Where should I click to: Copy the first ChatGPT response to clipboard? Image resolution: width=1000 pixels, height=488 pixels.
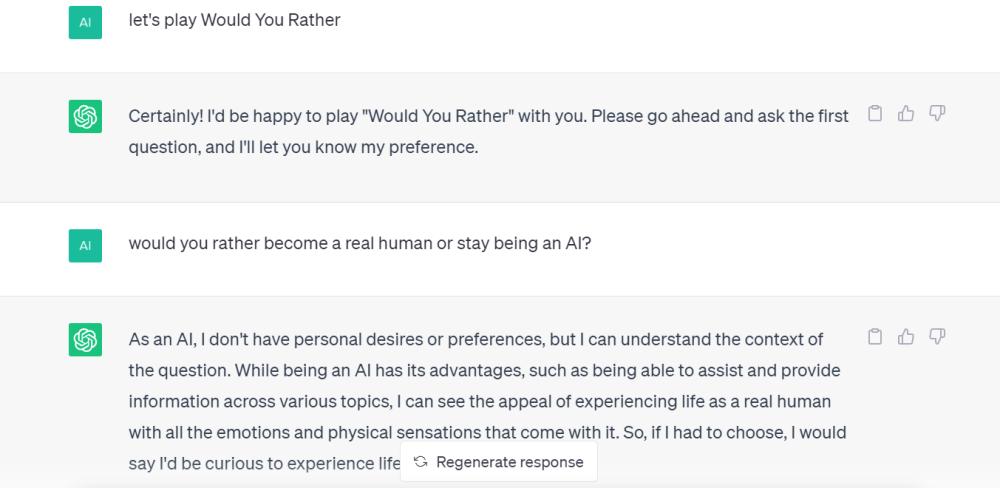pyautogui.click(x=875, y=114)
